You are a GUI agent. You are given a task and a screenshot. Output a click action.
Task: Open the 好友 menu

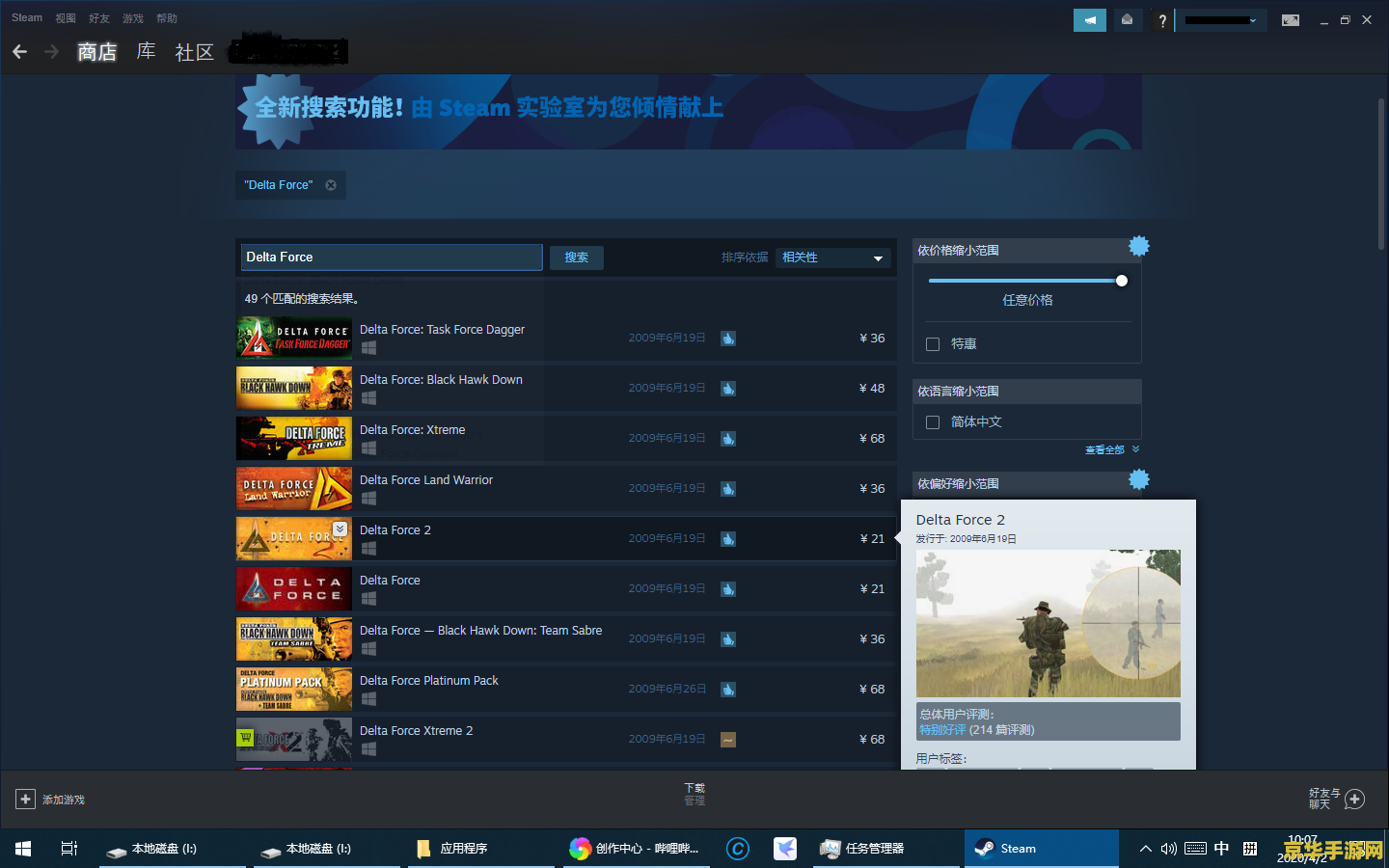(x=99, y=18)
